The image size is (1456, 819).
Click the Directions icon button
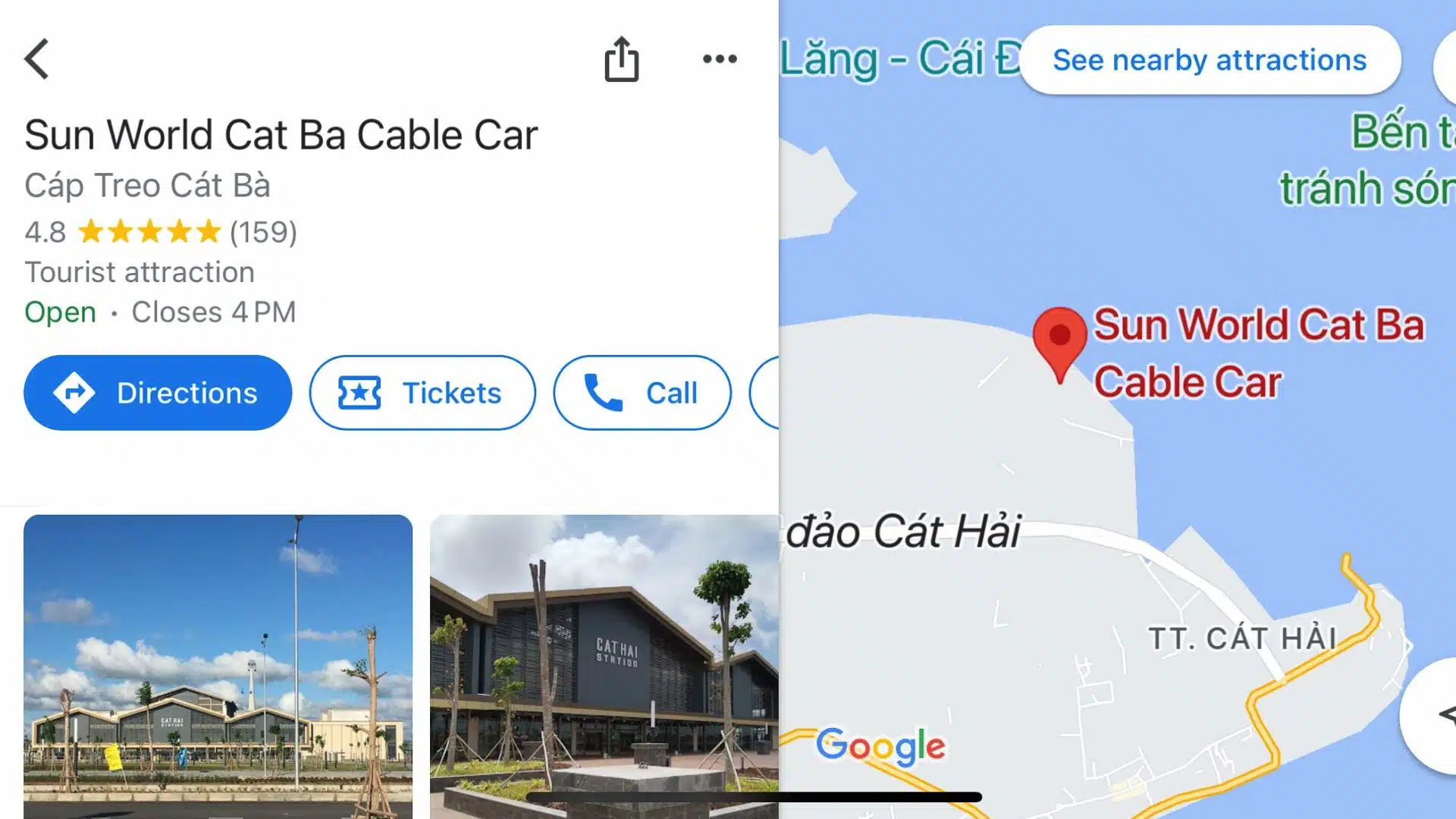click(76, 392)
